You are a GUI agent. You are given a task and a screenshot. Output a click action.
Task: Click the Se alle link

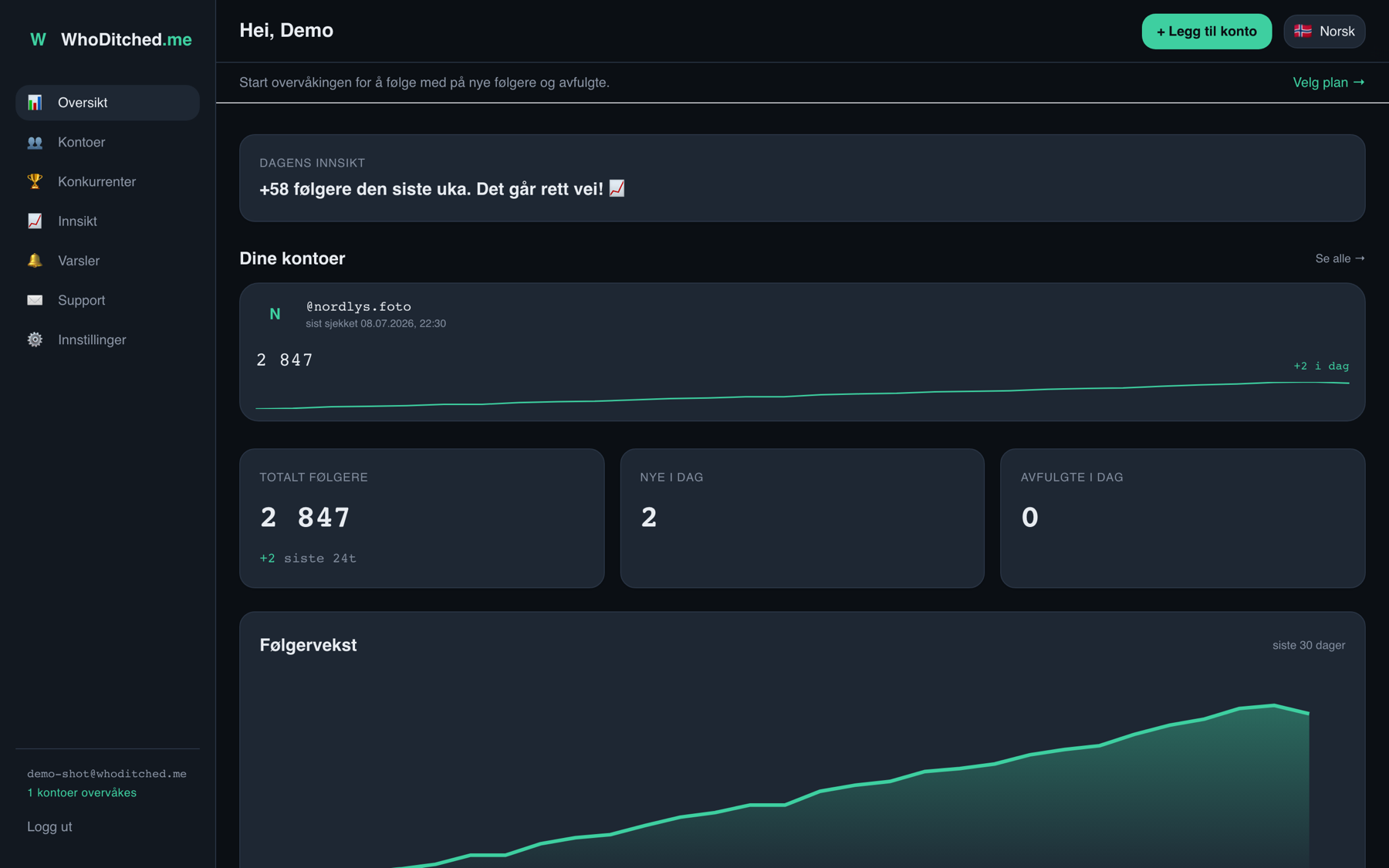tap(1340, 258)
